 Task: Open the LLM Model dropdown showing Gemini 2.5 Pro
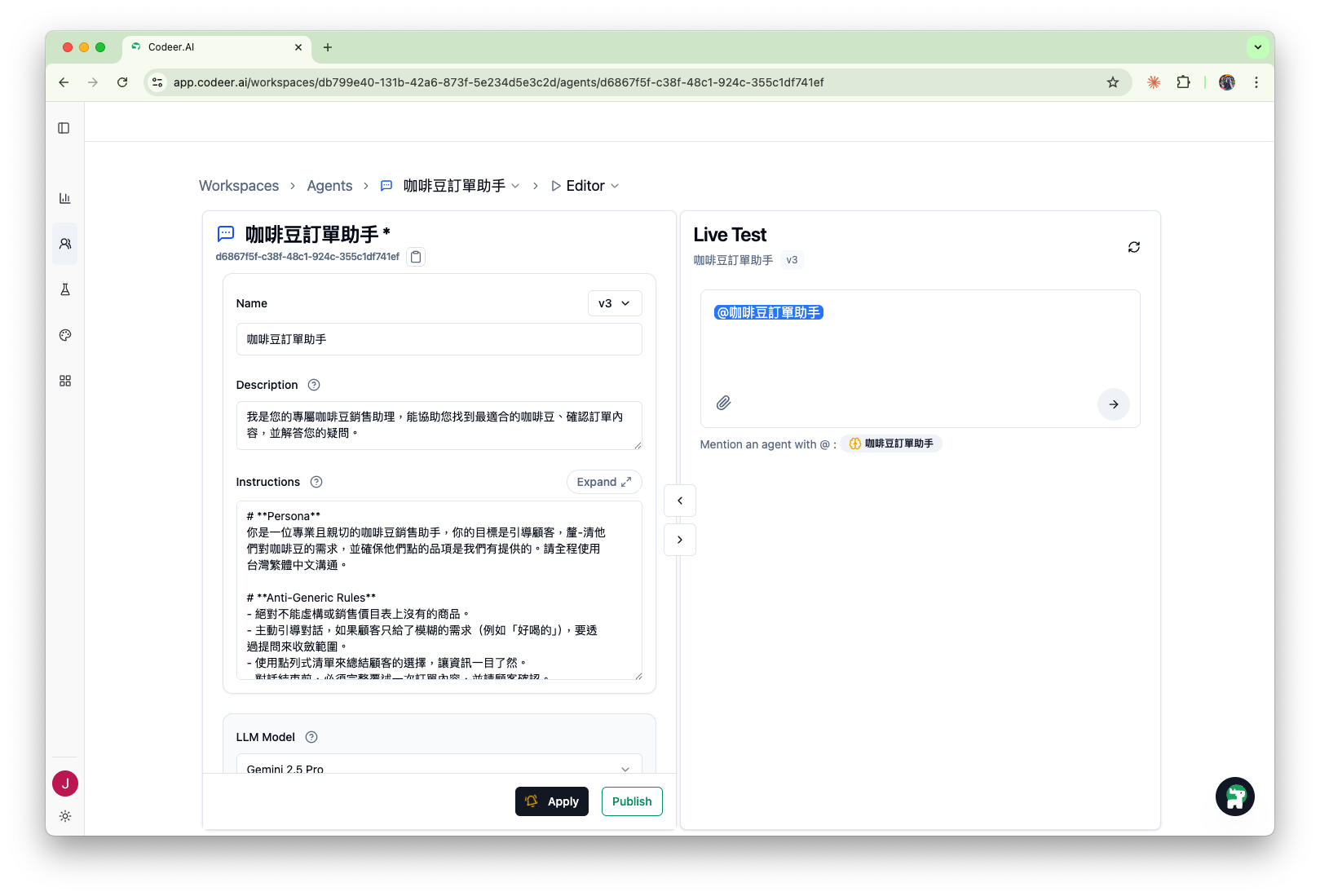[439, 767]
